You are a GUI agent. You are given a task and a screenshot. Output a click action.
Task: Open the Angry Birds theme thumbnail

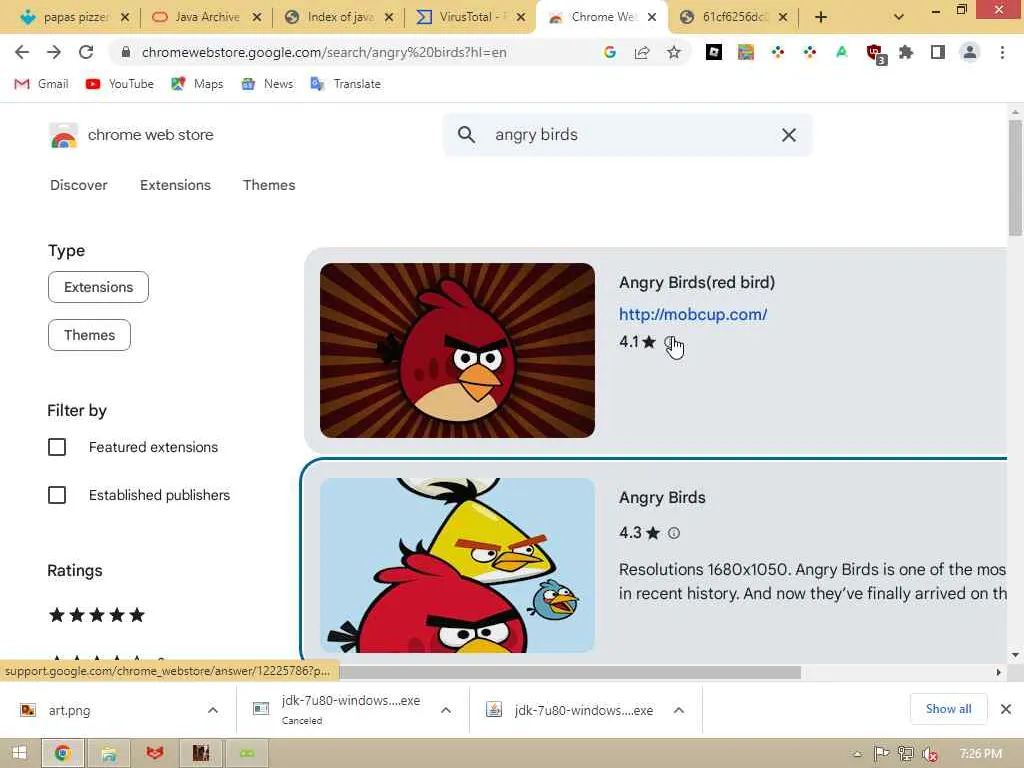[x=457, y=566]
